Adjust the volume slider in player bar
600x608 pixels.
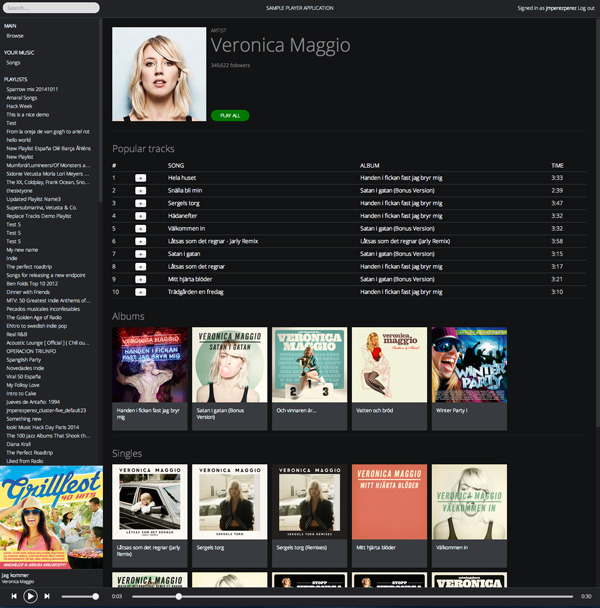(x=80, y=596)
